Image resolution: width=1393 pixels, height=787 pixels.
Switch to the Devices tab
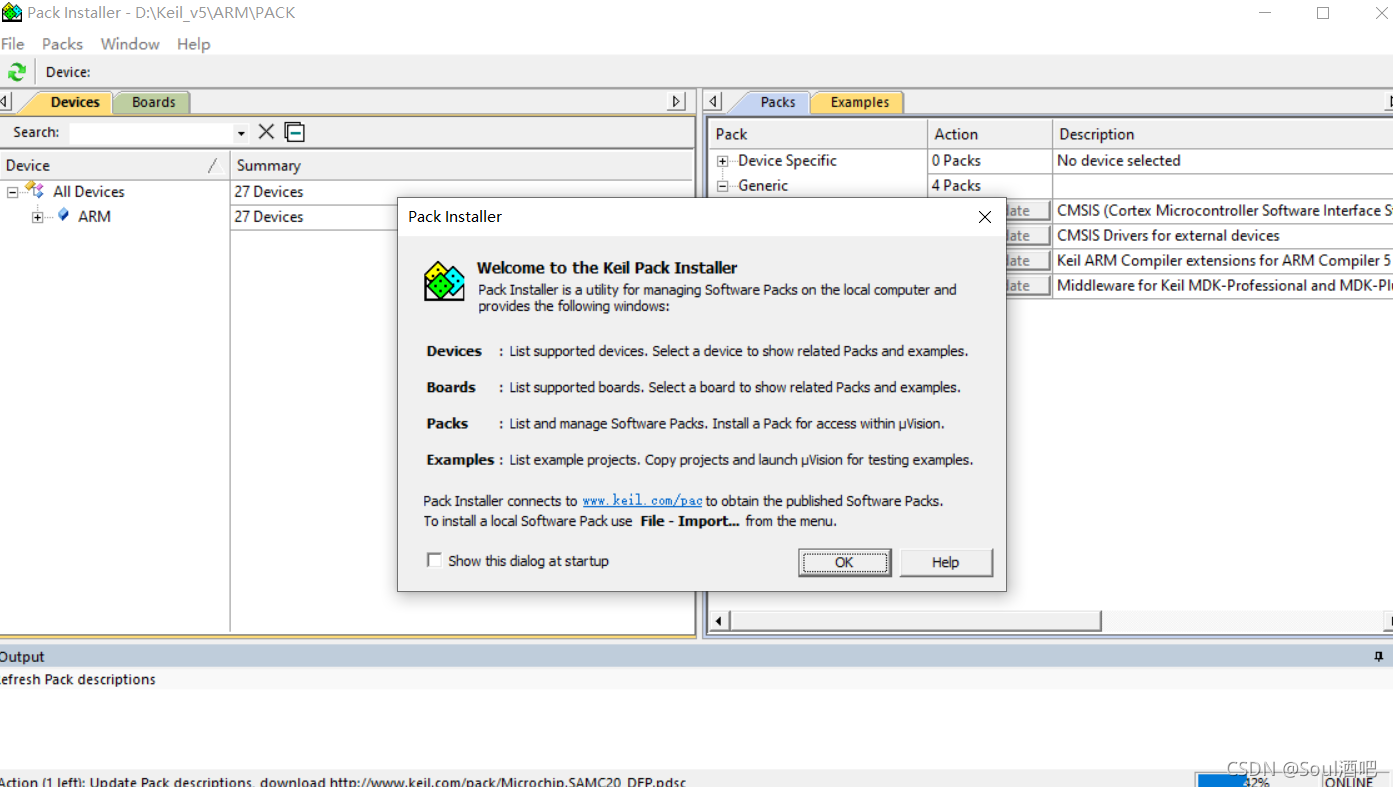pyautogui.click(x=75, y=102)
